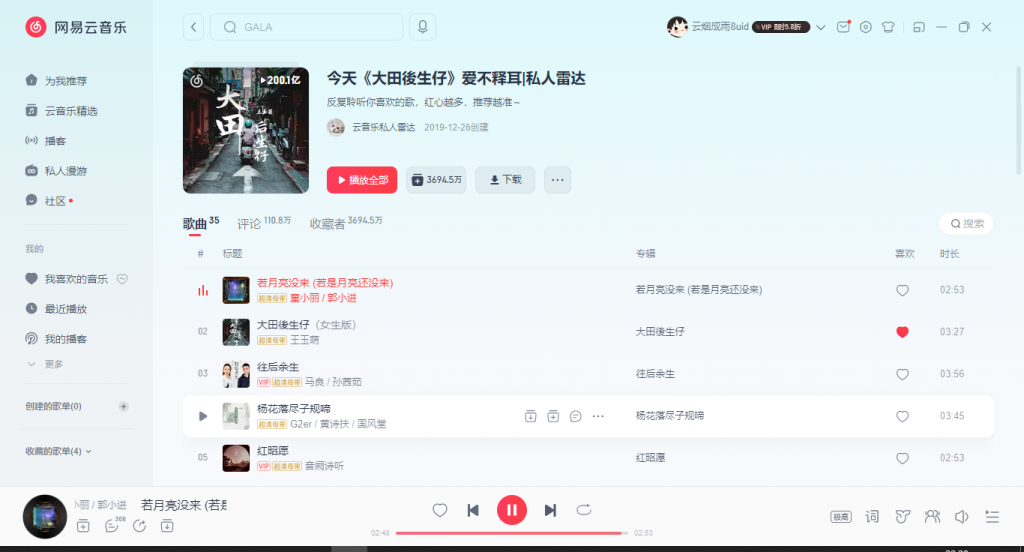The height and width of the screenshot is (552, 1024).
Task: Seek on the playback progress bar
Action: point(512,533)
